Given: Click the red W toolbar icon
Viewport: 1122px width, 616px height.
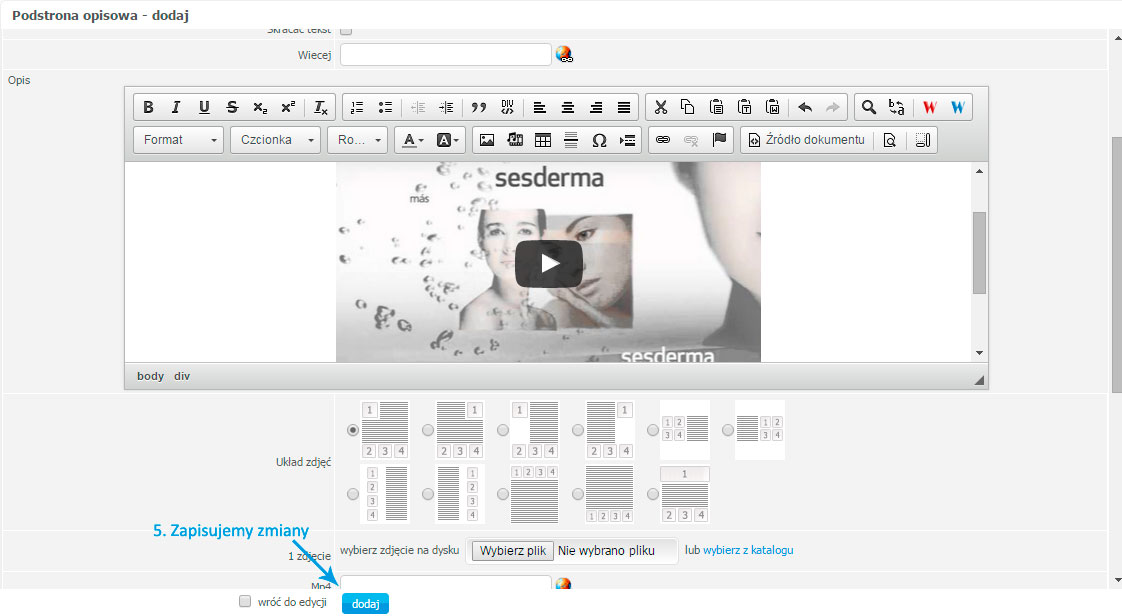Looking at the screenshot, I should (930, 107).
